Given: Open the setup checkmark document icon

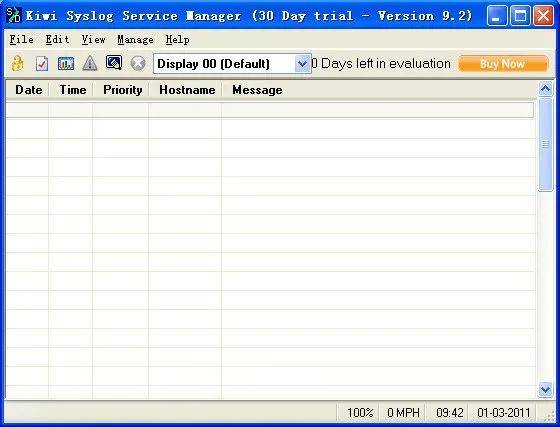Looking at the screenshot, I should [42, 64].
